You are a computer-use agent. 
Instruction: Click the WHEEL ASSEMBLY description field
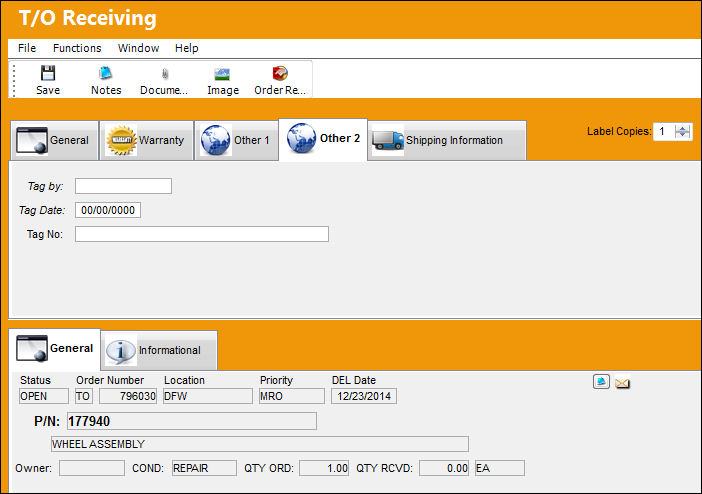260,444
